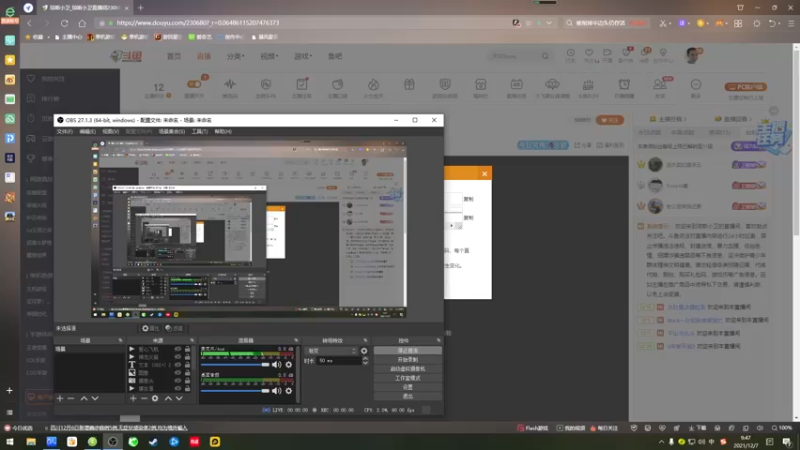Click the 停止推流 button in OBS controls

pyautogui.click(x=408, y=351)
